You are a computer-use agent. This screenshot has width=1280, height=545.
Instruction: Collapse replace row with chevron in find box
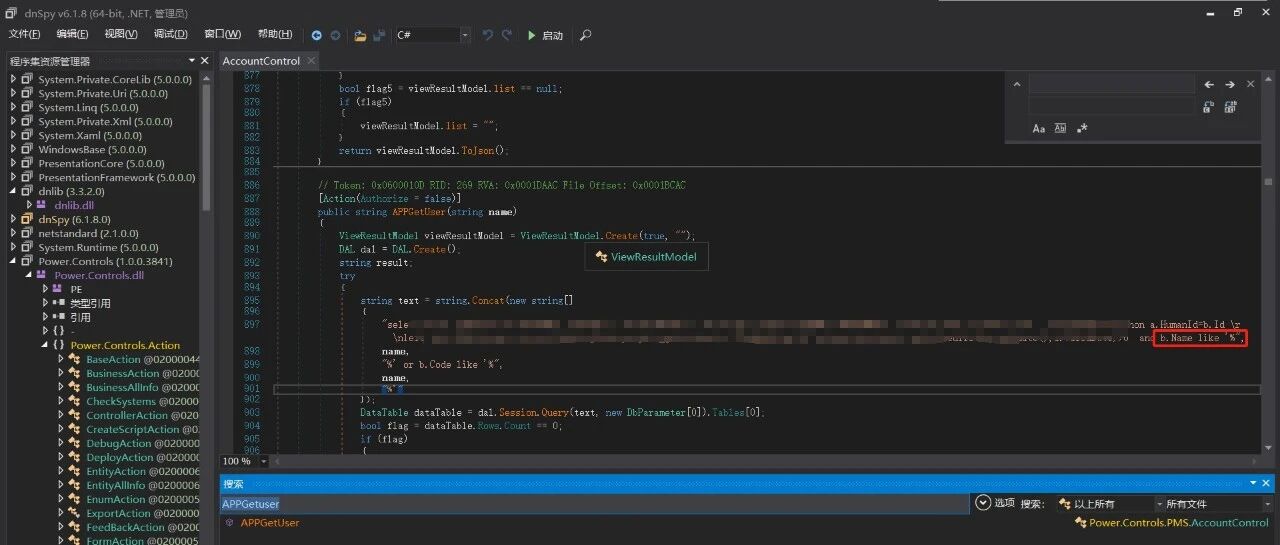click(1017, 85)
